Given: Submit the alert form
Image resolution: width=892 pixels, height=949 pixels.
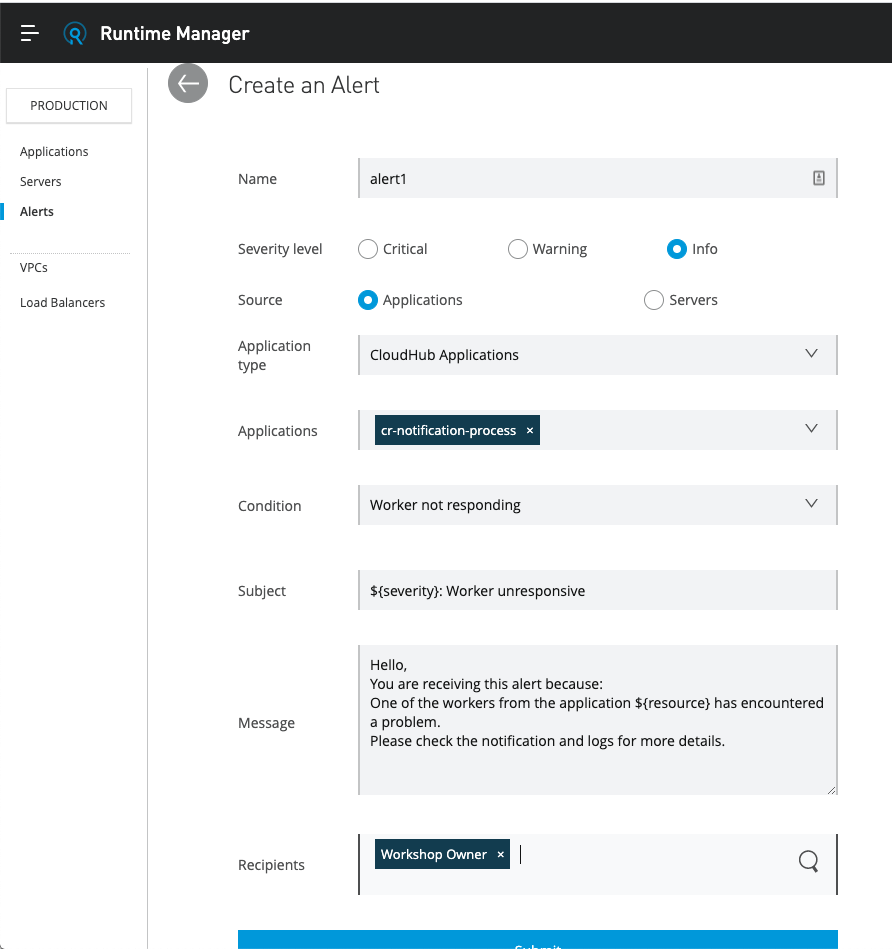Looking at the screenshot, I should tap(537, 941).
